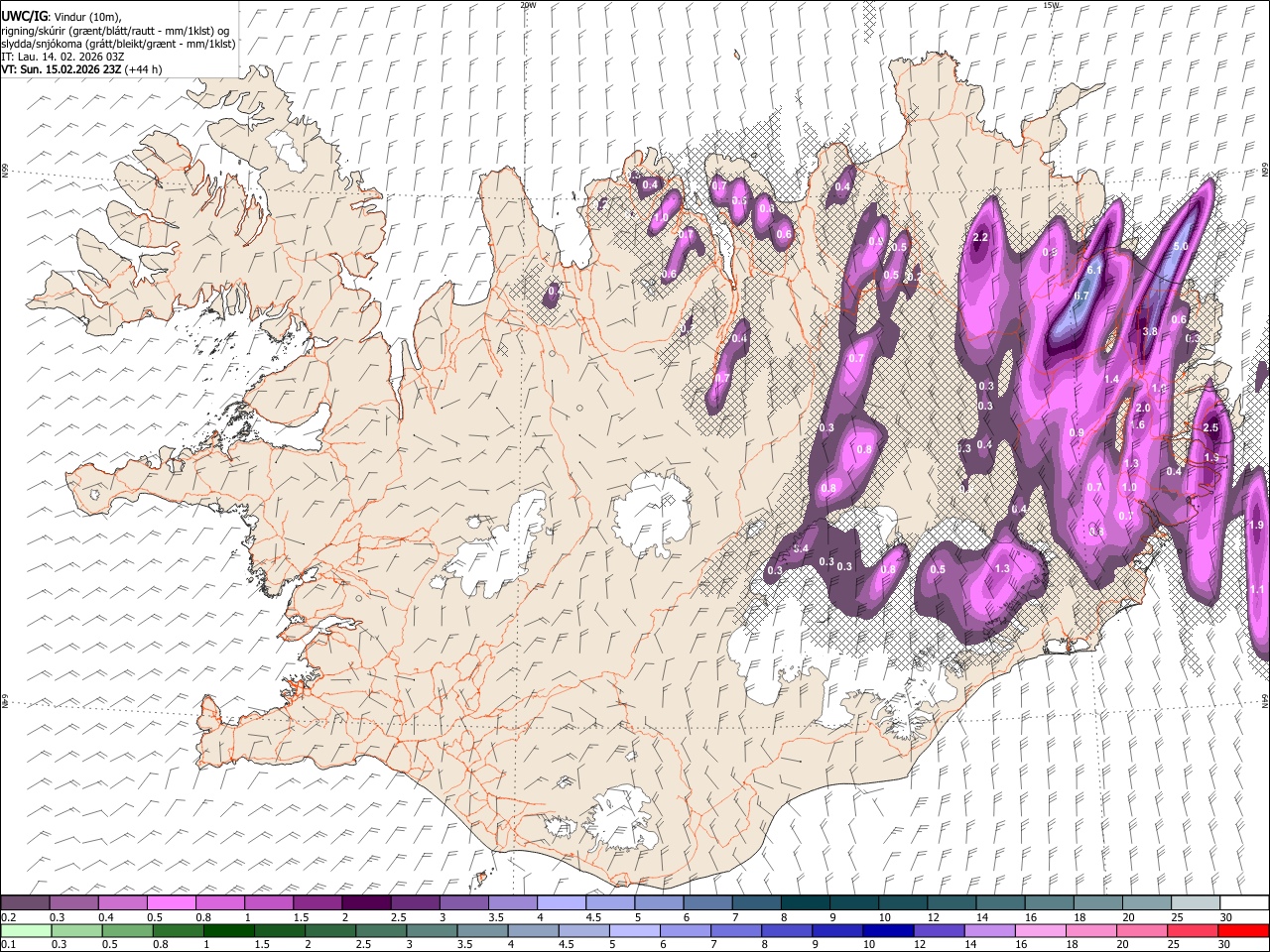Viewport: 1270px width, 952px height.
Task: Click the 'slydda/snjókoma' legend description line
Action: point(118,44)
